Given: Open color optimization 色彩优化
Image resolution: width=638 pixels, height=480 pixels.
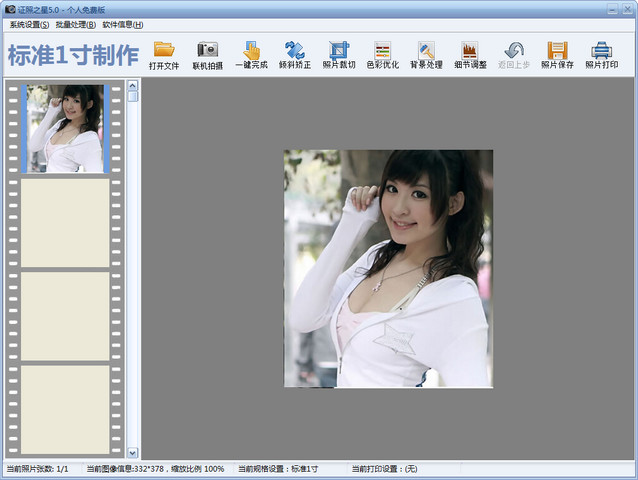Looking at the screenshot, I should [382, 55].
